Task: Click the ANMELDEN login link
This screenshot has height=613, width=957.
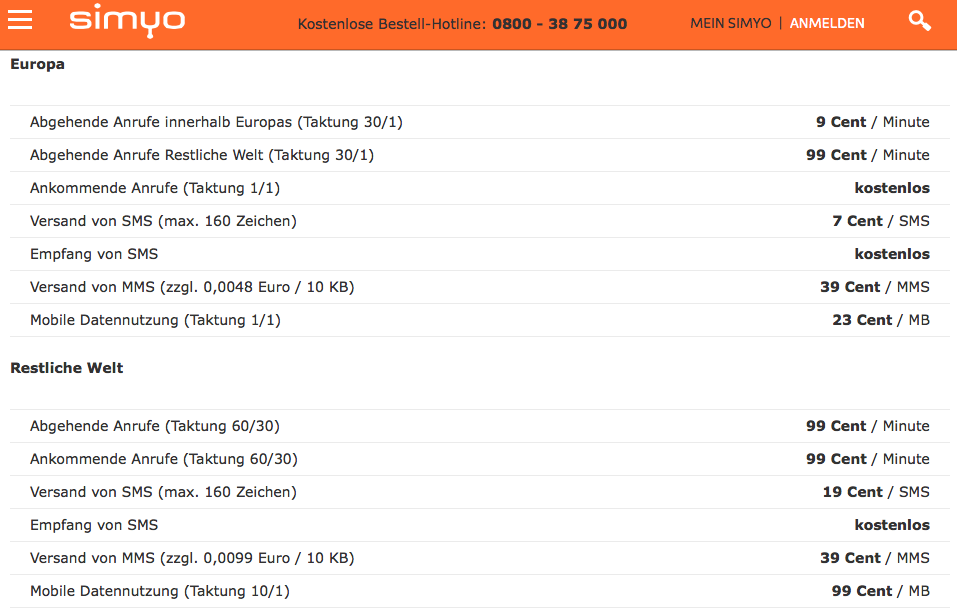Action: [x=827, y=23]
